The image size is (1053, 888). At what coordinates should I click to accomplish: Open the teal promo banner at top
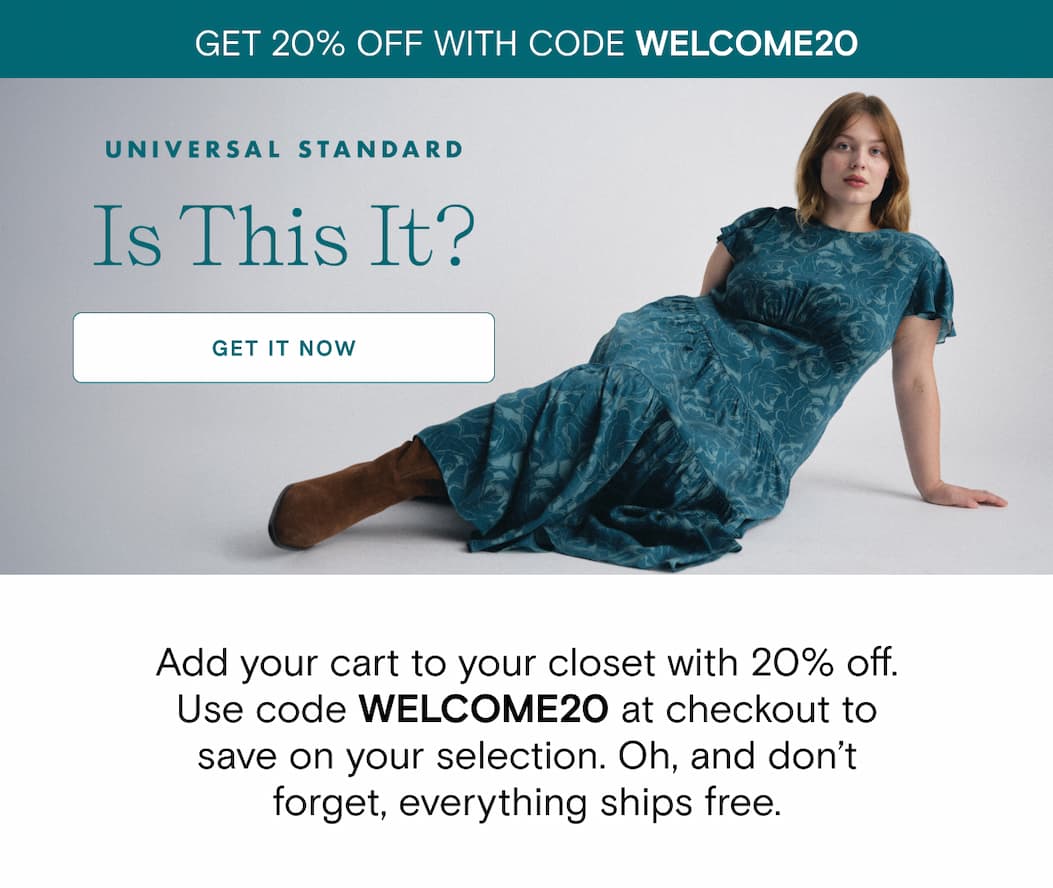(x=526, y=39)
